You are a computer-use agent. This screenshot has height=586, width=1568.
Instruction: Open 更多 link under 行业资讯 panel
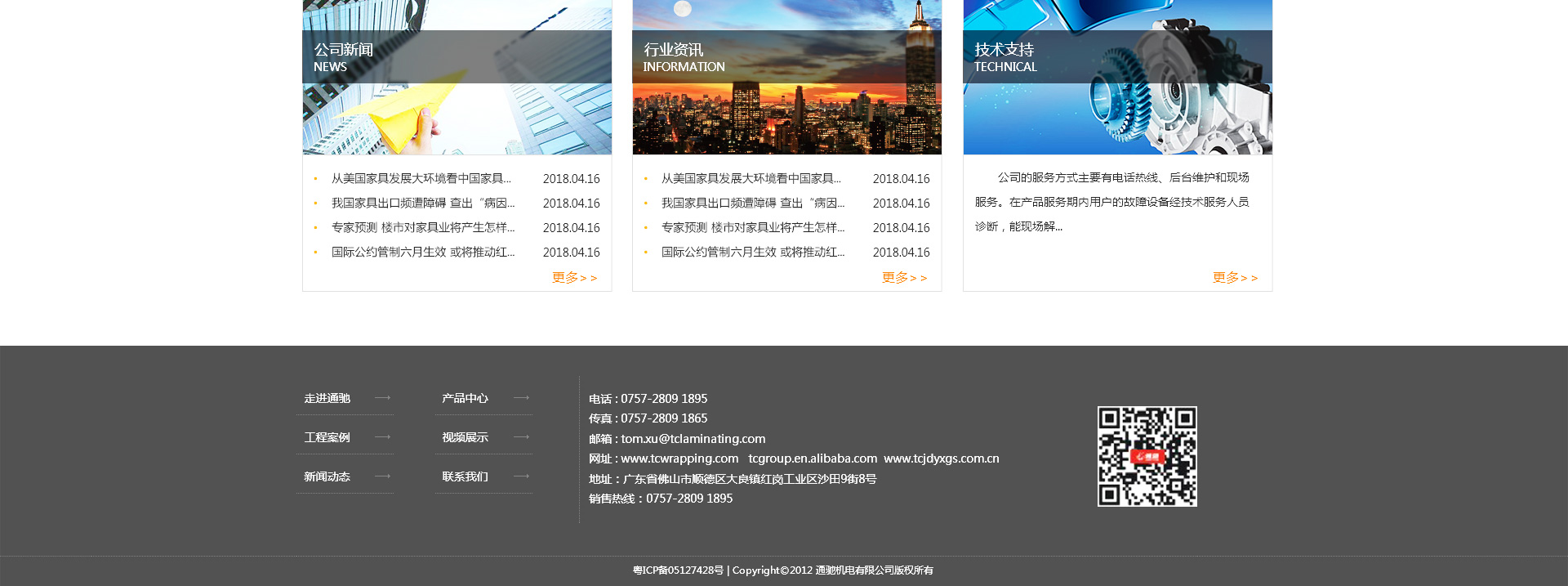[904, 278]
